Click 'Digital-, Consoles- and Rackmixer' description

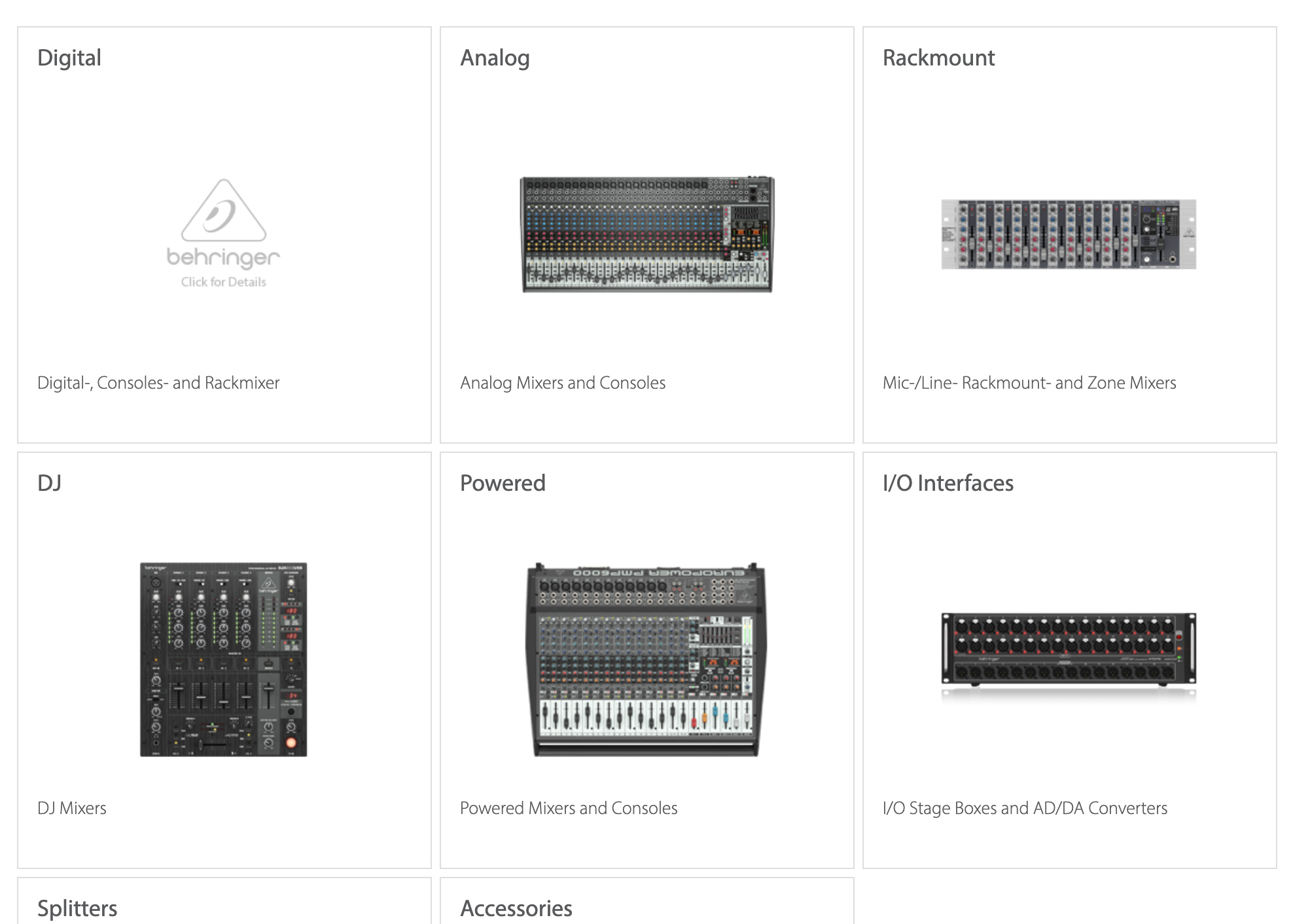158,383
